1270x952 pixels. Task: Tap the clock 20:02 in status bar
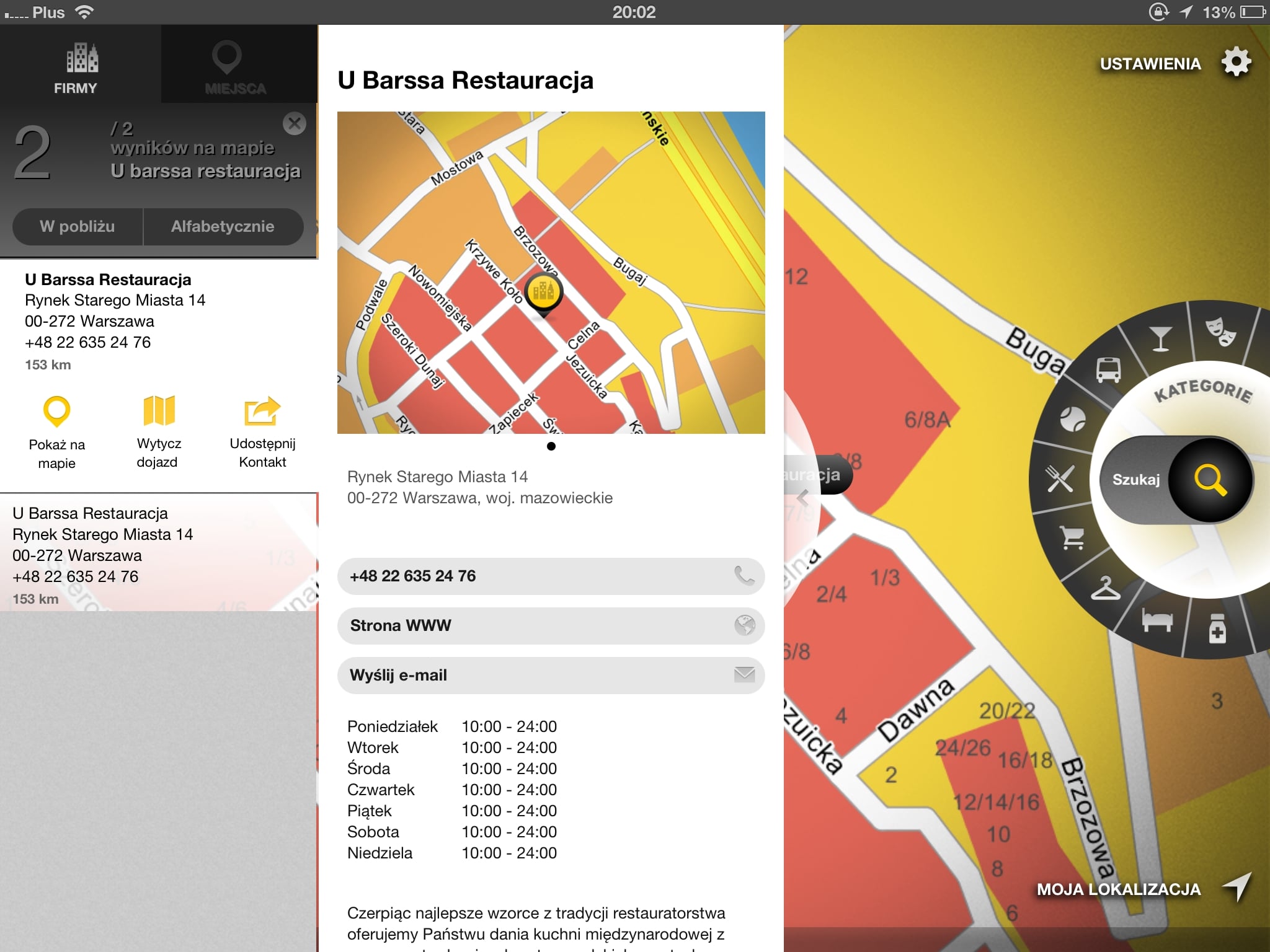pos(634,12)
